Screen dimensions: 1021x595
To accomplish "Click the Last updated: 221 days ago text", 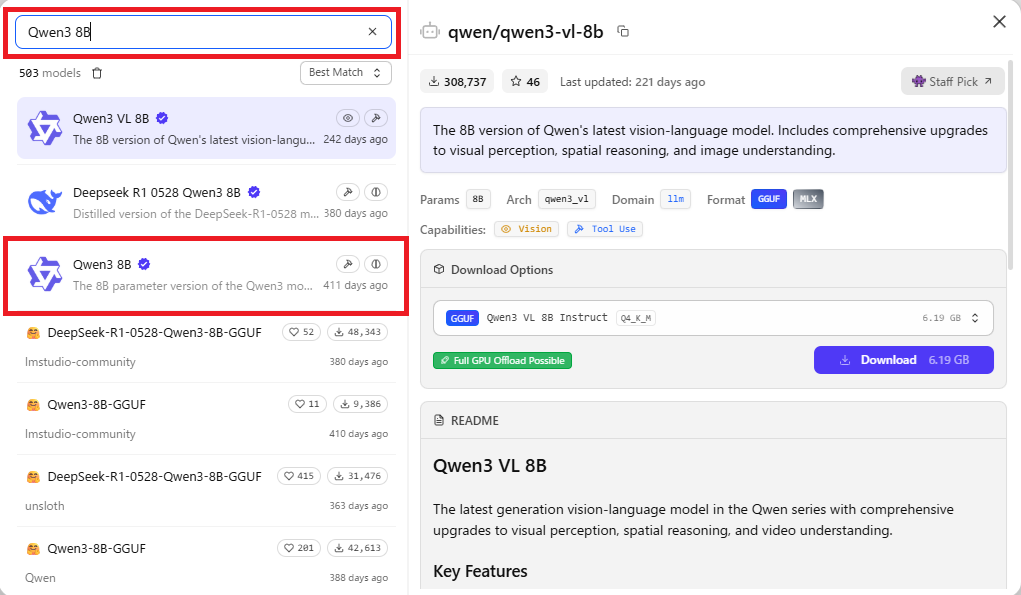I will click(x=632, y=82).
